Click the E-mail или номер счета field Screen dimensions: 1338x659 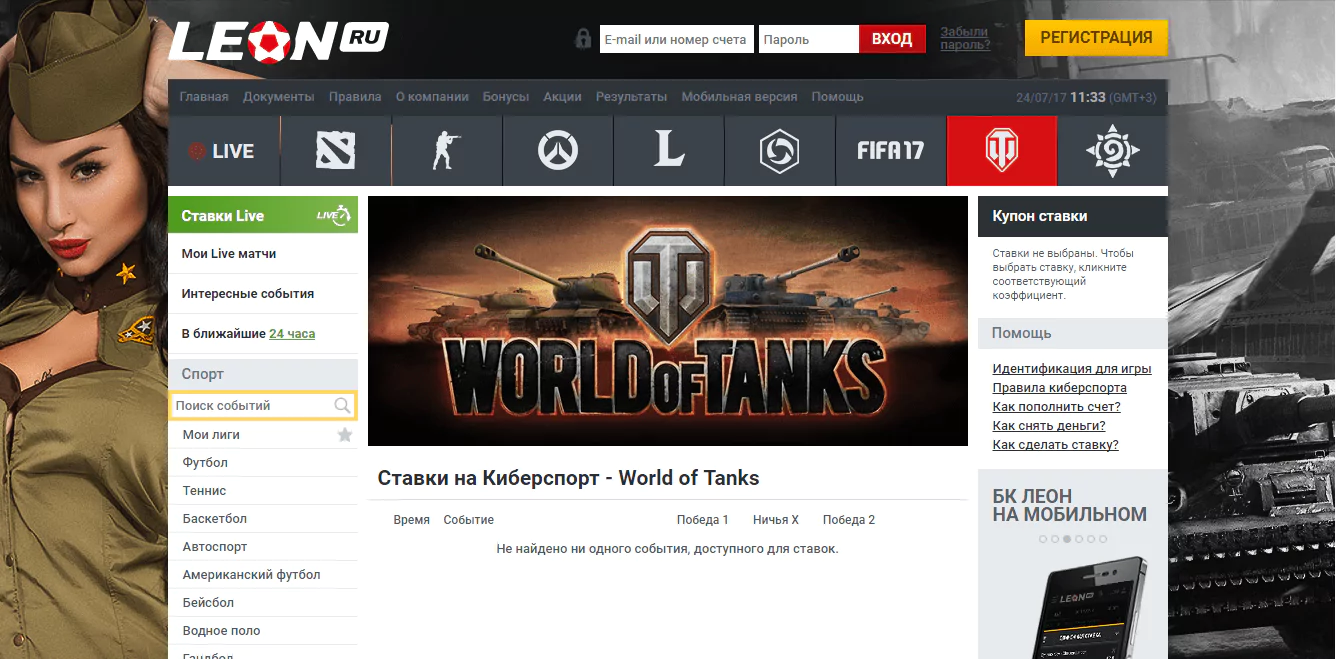[x=677, y=39]
